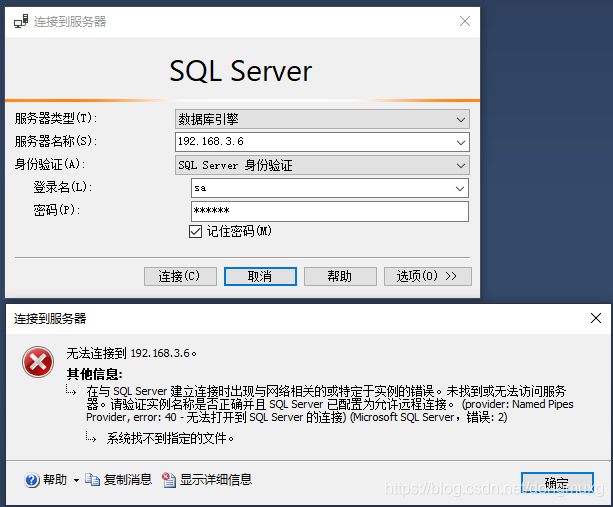This screenshot has width=613, height=507.
Task: Click the arrow icon before 系统找不到指定的文件
Action: (91, 437)
